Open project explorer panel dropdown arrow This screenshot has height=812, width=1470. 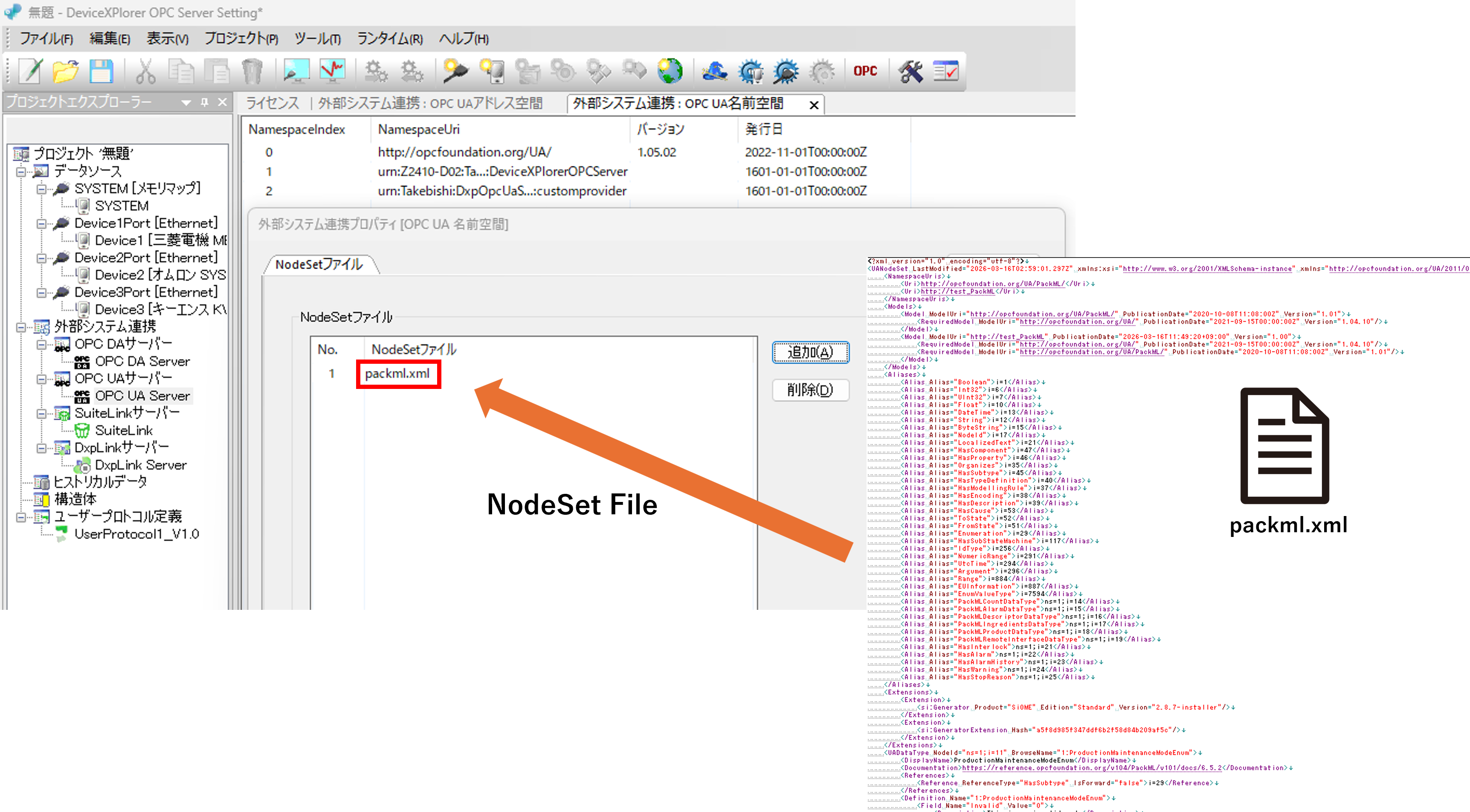pyautogui.click(x=186, y=103)
